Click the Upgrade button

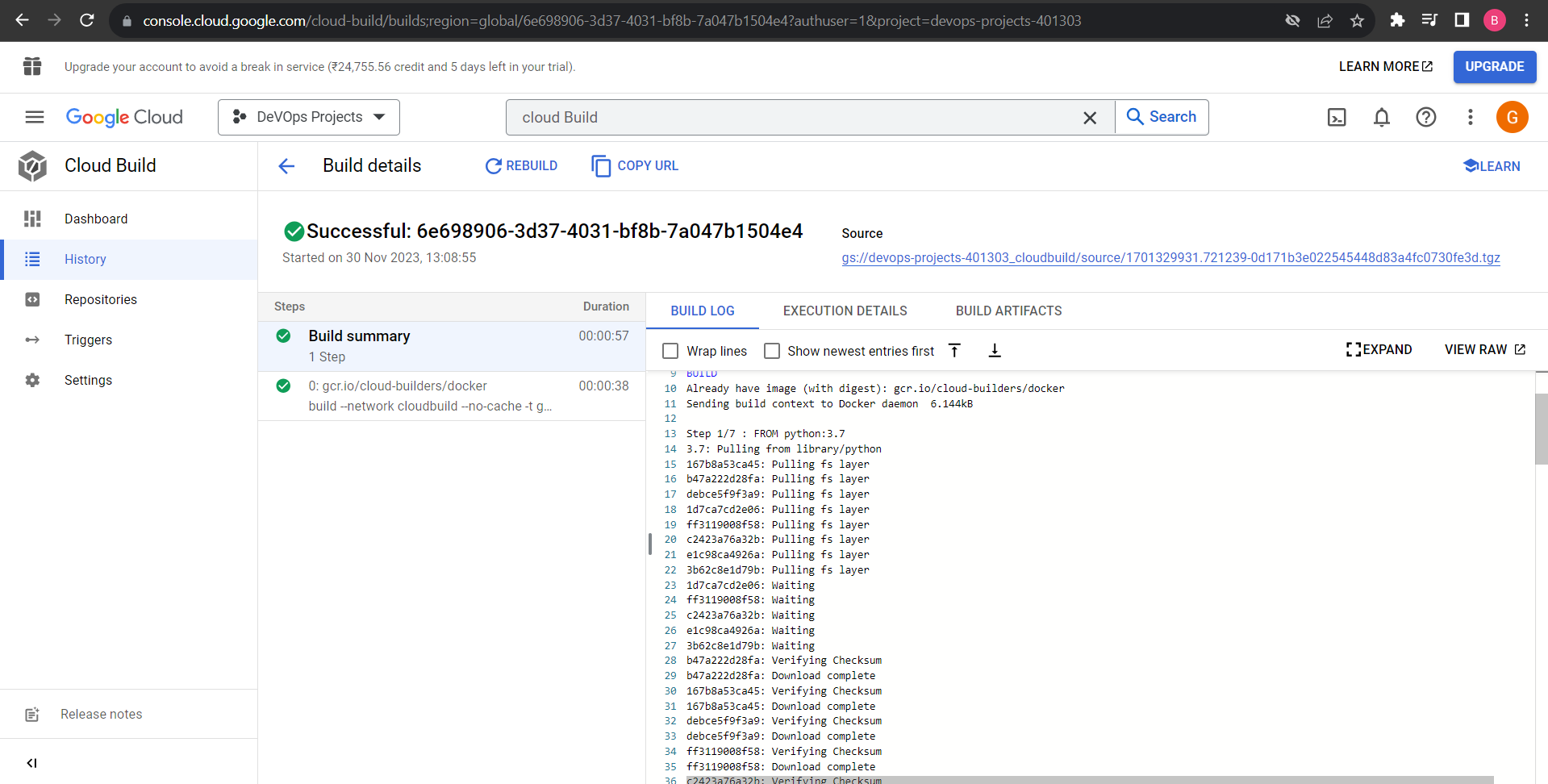click(x=1495, y=66)
